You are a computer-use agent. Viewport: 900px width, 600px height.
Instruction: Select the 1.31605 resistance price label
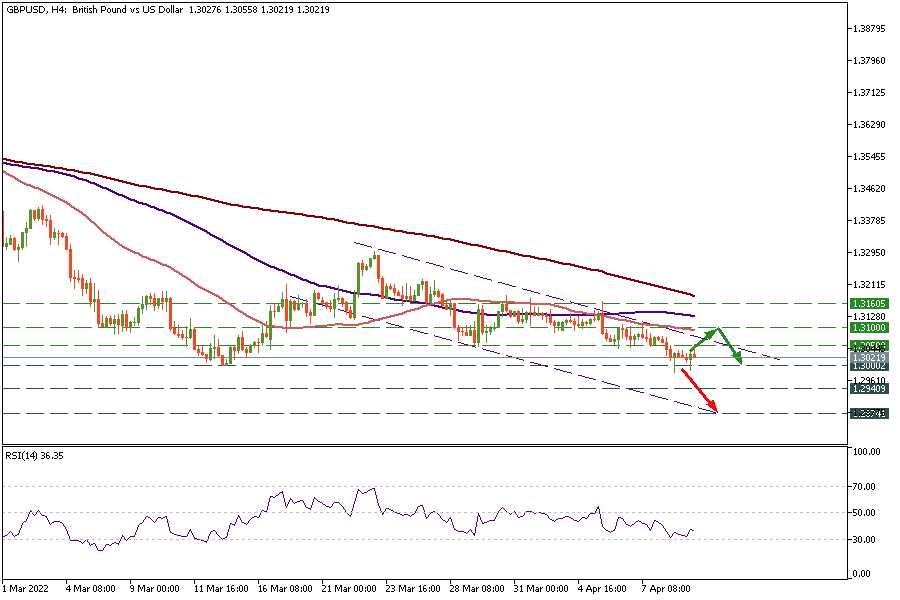click(x=867, y=303)
